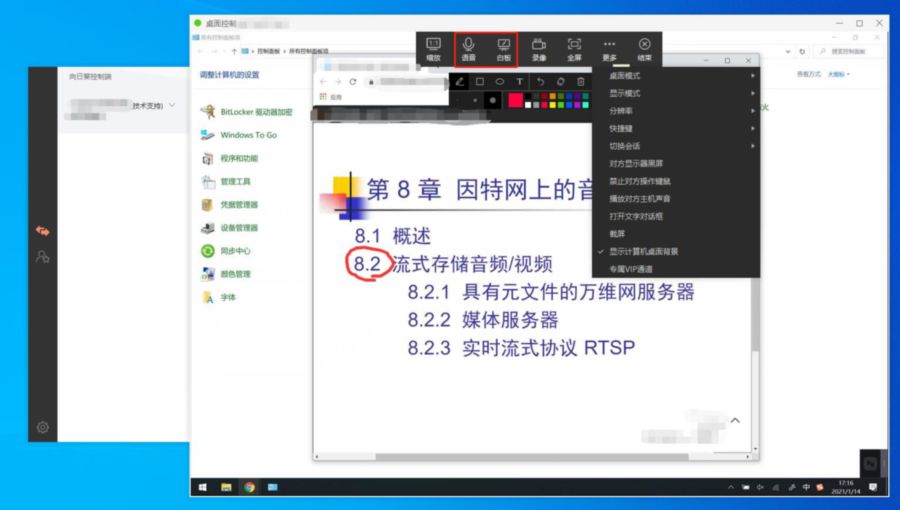Viewport: 900px width, 510px height.
Task: Click the 大图标 view-by dropdown
Action: coord(839,74)
